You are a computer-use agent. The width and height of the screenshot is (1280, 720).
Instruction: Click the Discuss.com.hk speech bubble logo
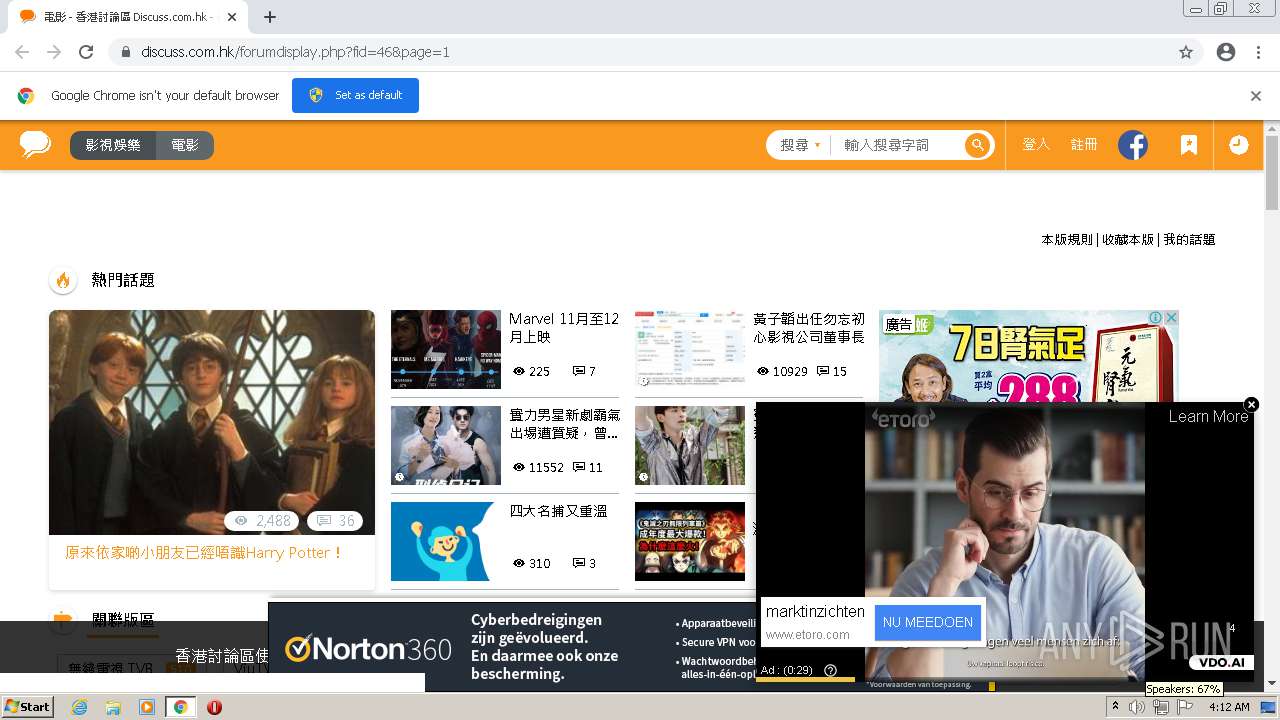click(35, 144)
